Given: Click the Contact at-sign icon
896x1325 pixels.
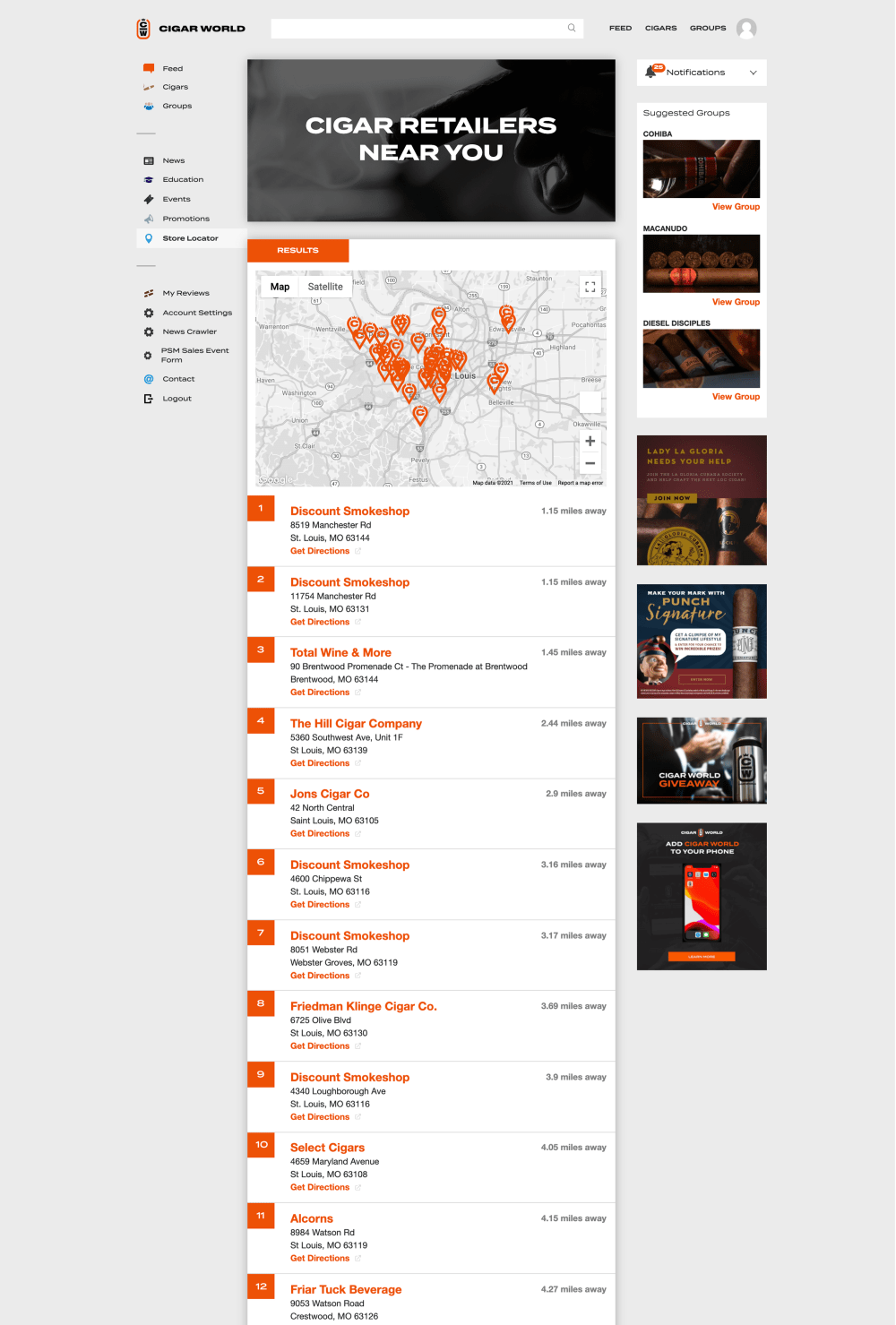Looking at the screenshot, I should click(x=149, y=379).
